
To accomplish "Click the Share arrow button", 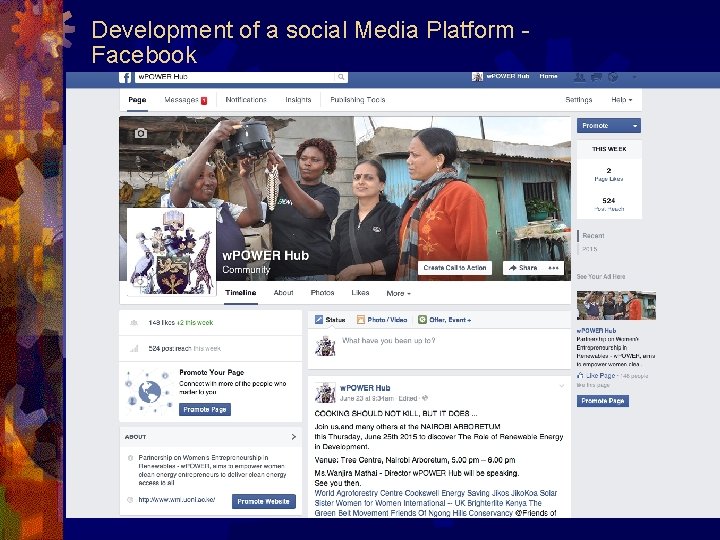I will tap(523, 268).
